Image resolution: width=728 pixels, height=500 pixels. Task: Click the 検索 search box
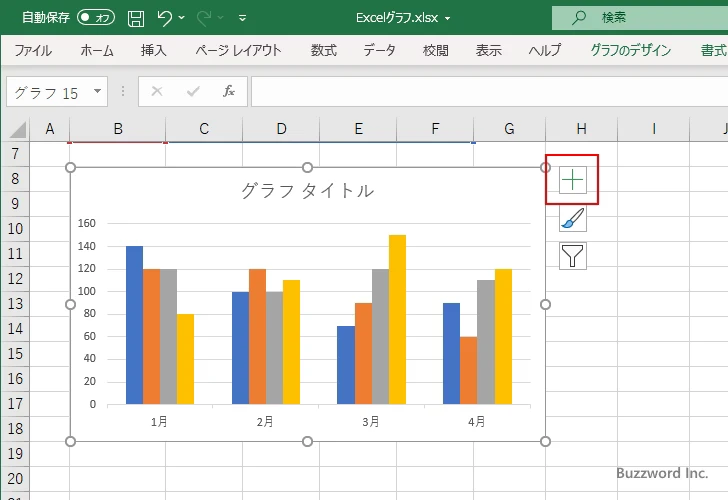tap(640, 18)
